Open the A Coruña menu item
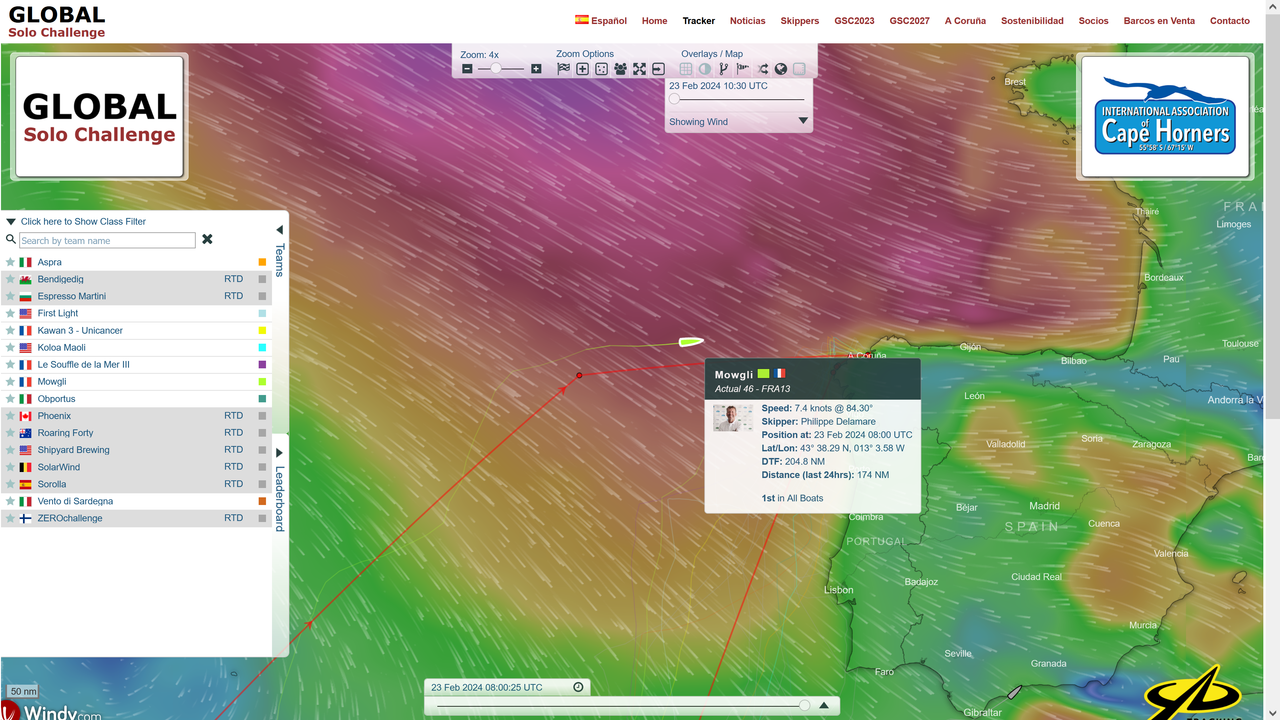1280x720 pixels. 965,21
